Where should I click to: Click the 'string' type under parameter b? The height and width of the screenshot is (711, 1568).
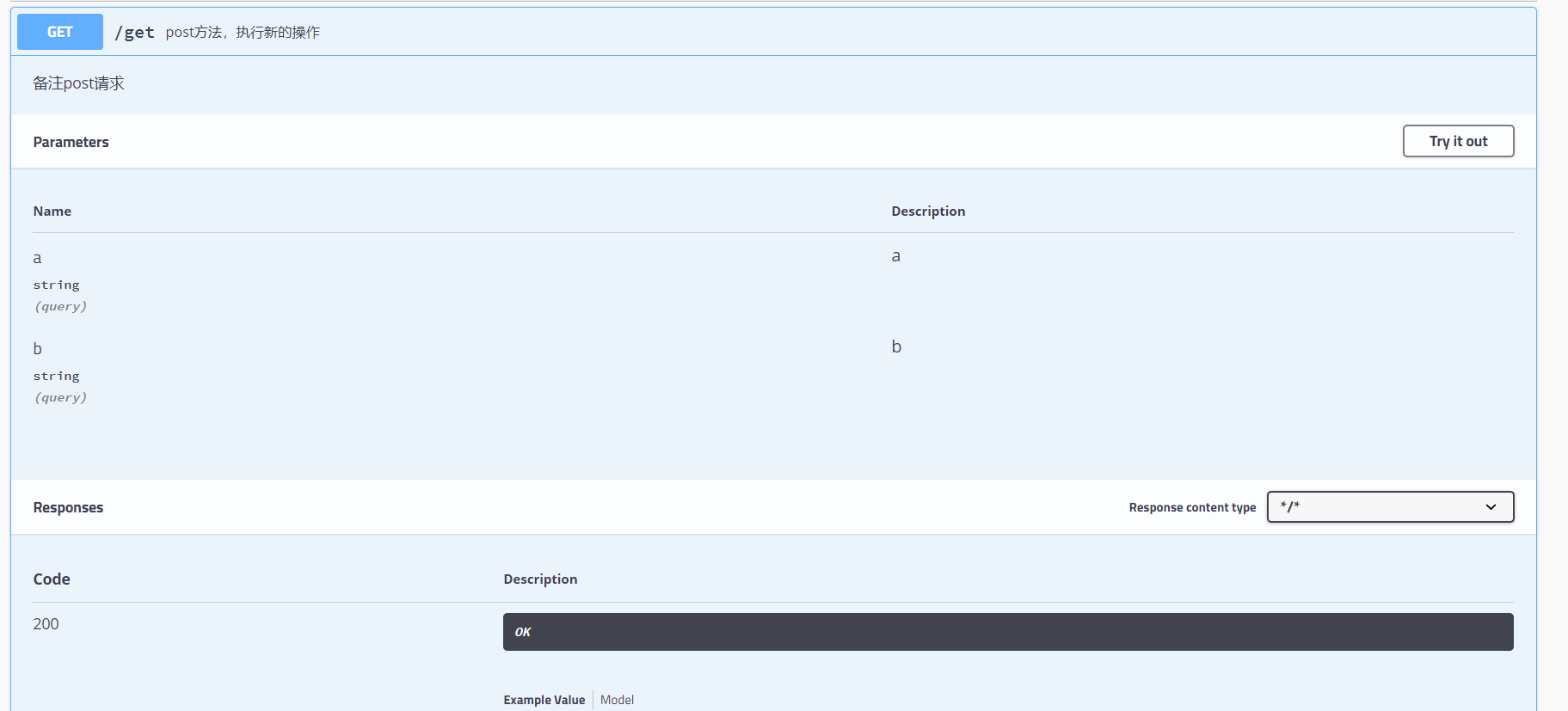[56, 376]
